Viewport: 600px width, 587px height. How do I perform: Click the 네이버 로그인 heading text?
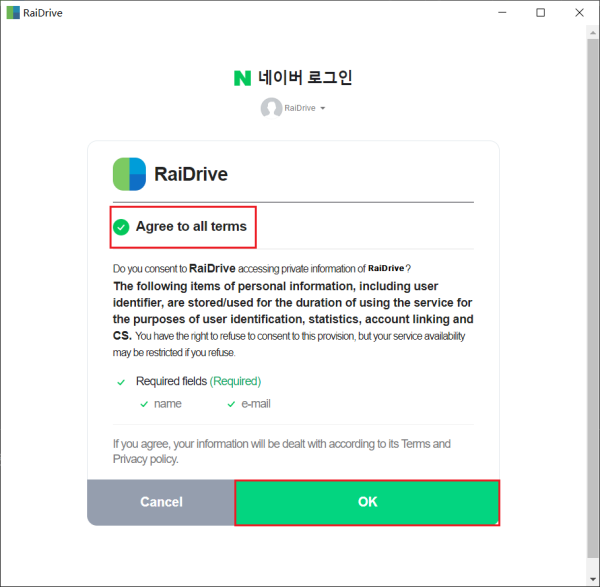tap(305, 78)
